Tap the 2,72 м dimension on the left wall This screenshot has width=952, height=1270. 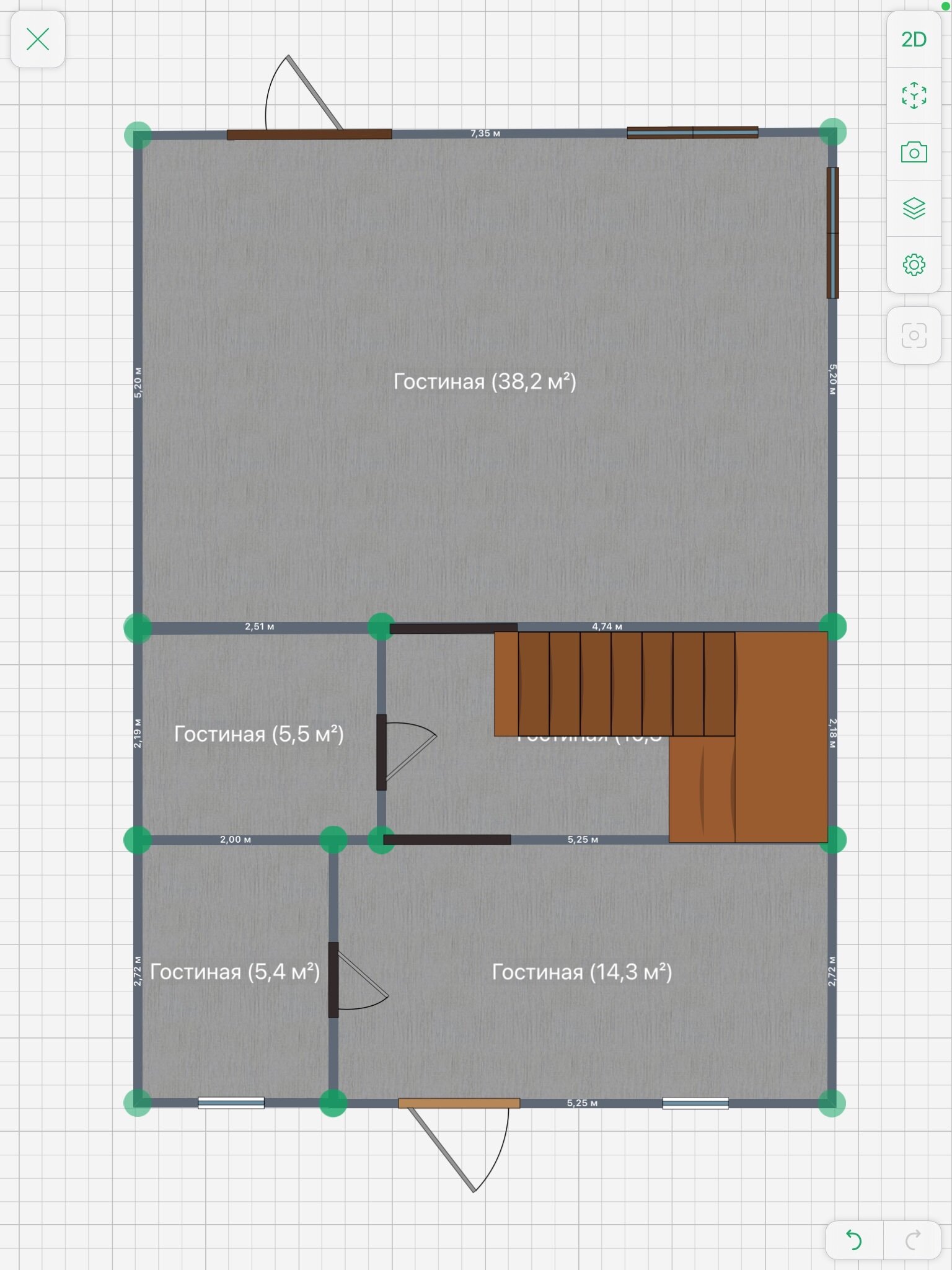tap(138, 971)
